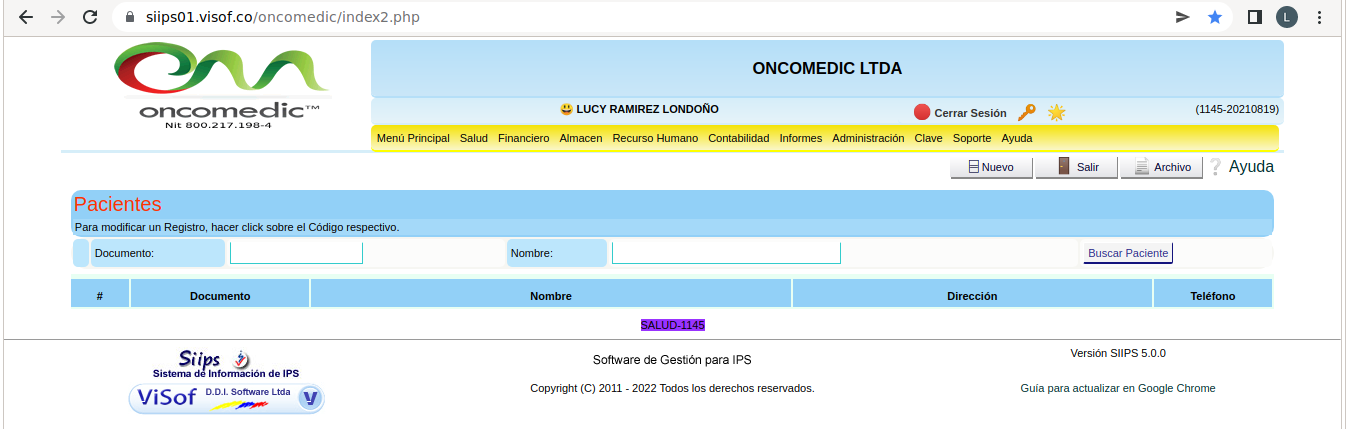
Task: Open the Recurso Humano menu
Action: tap(655, 138)
